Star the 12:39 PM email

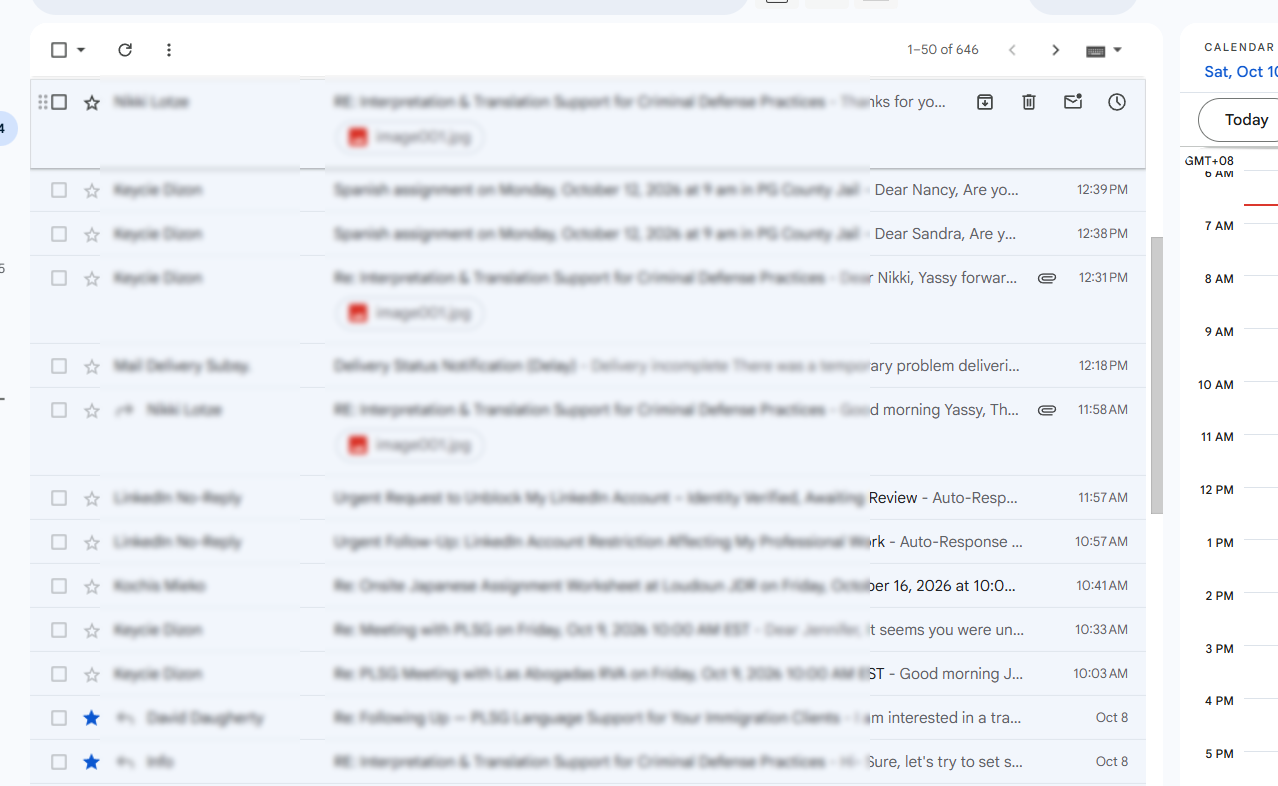[92, 190]
